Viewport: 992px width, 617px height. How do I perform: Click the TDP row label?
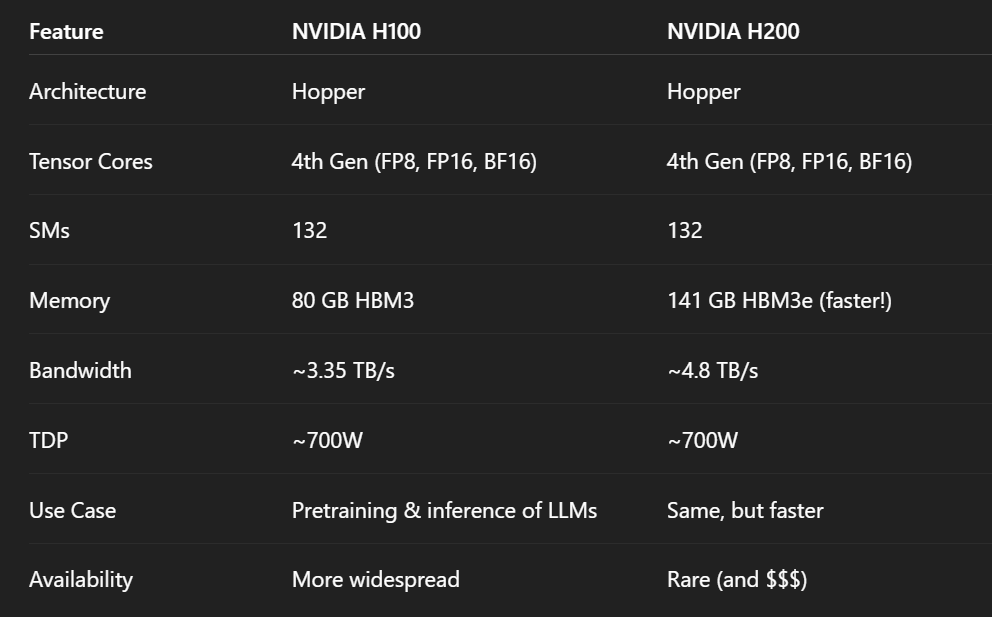48,440
